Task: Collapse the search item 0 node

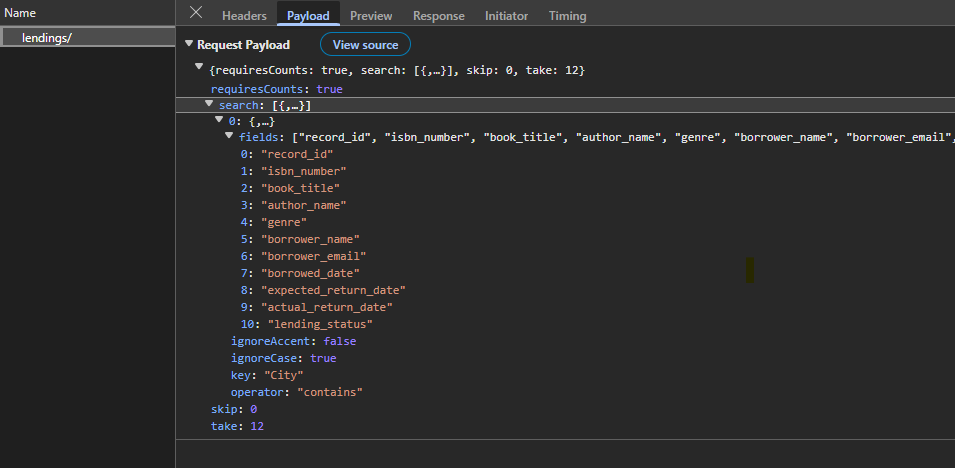Action: (x=219, y=119)
